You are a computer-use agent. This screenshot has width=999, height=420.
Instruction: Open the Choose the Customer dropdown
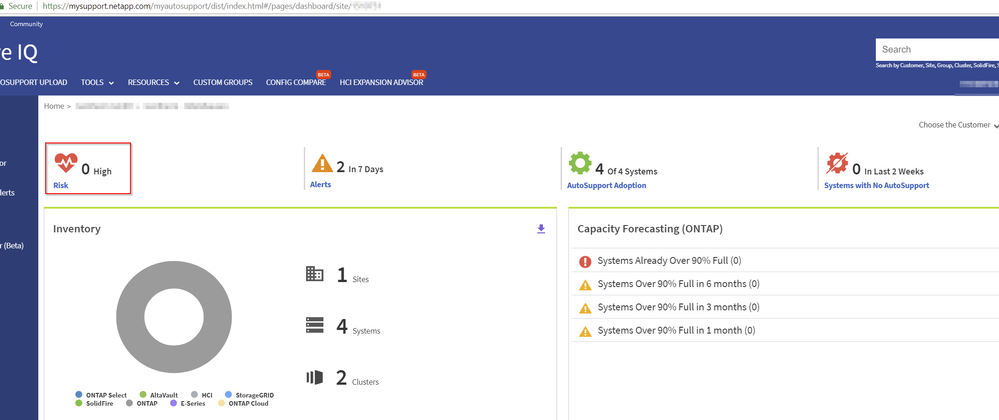(x=958, y=125)
